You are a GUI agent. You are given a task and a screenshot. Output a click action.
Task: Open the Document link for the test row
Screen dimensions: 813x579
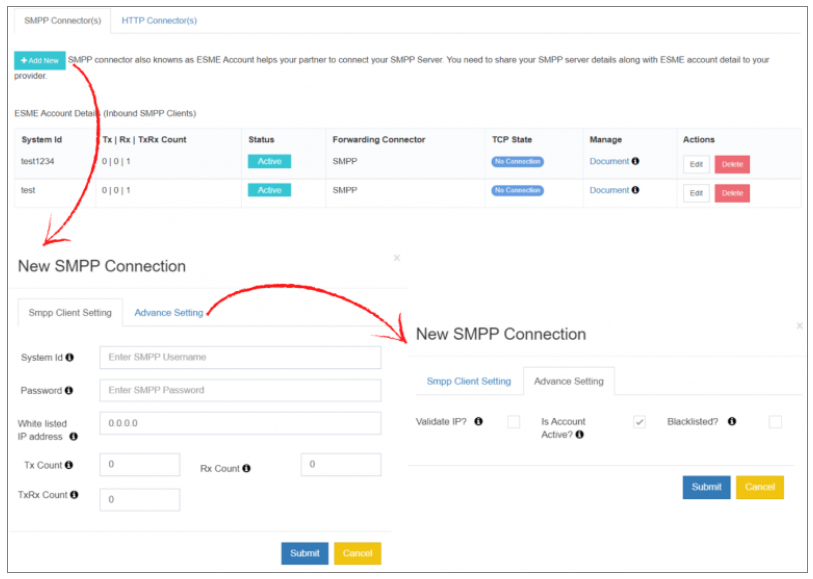pyautogui.click(x=610, y=189)
